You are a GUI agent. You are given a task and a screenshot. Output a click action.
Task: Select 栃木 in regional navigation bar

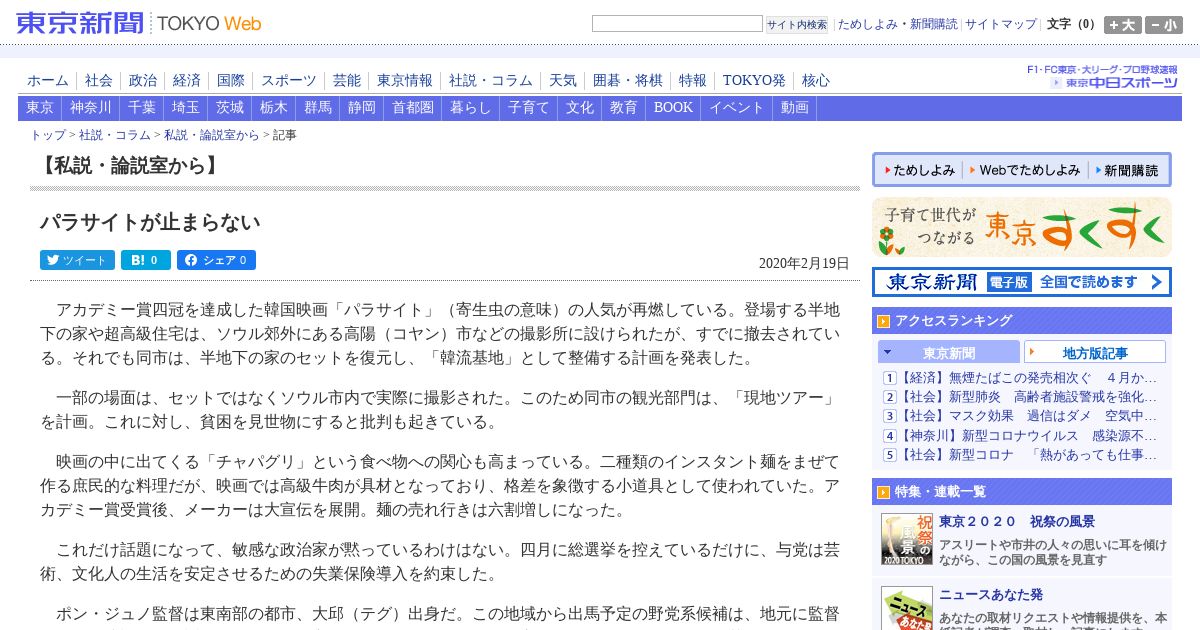[x=274, y=108]
